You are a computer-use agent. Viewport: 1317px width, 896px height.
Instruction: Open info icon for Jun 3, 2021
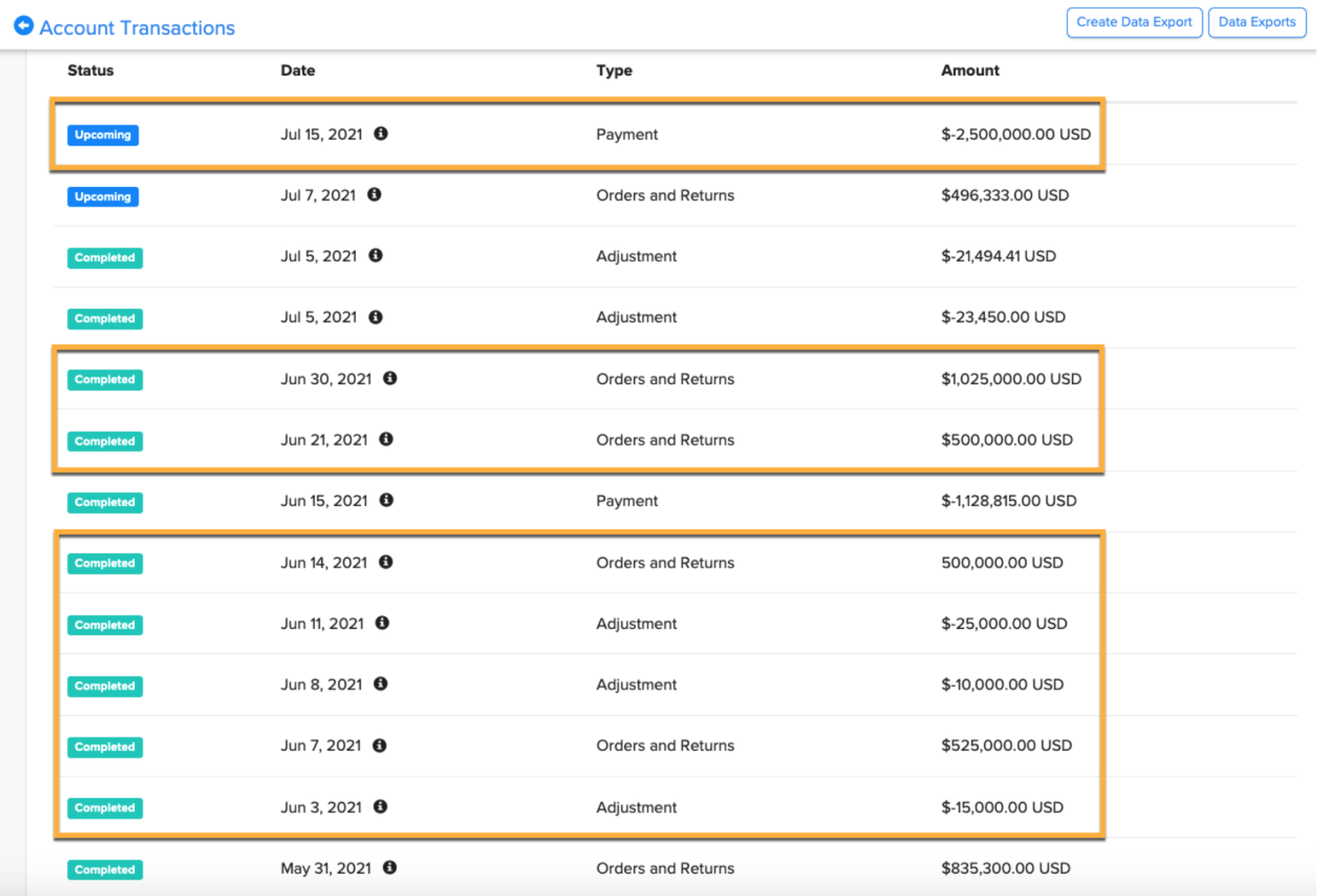tap(381, 806)
